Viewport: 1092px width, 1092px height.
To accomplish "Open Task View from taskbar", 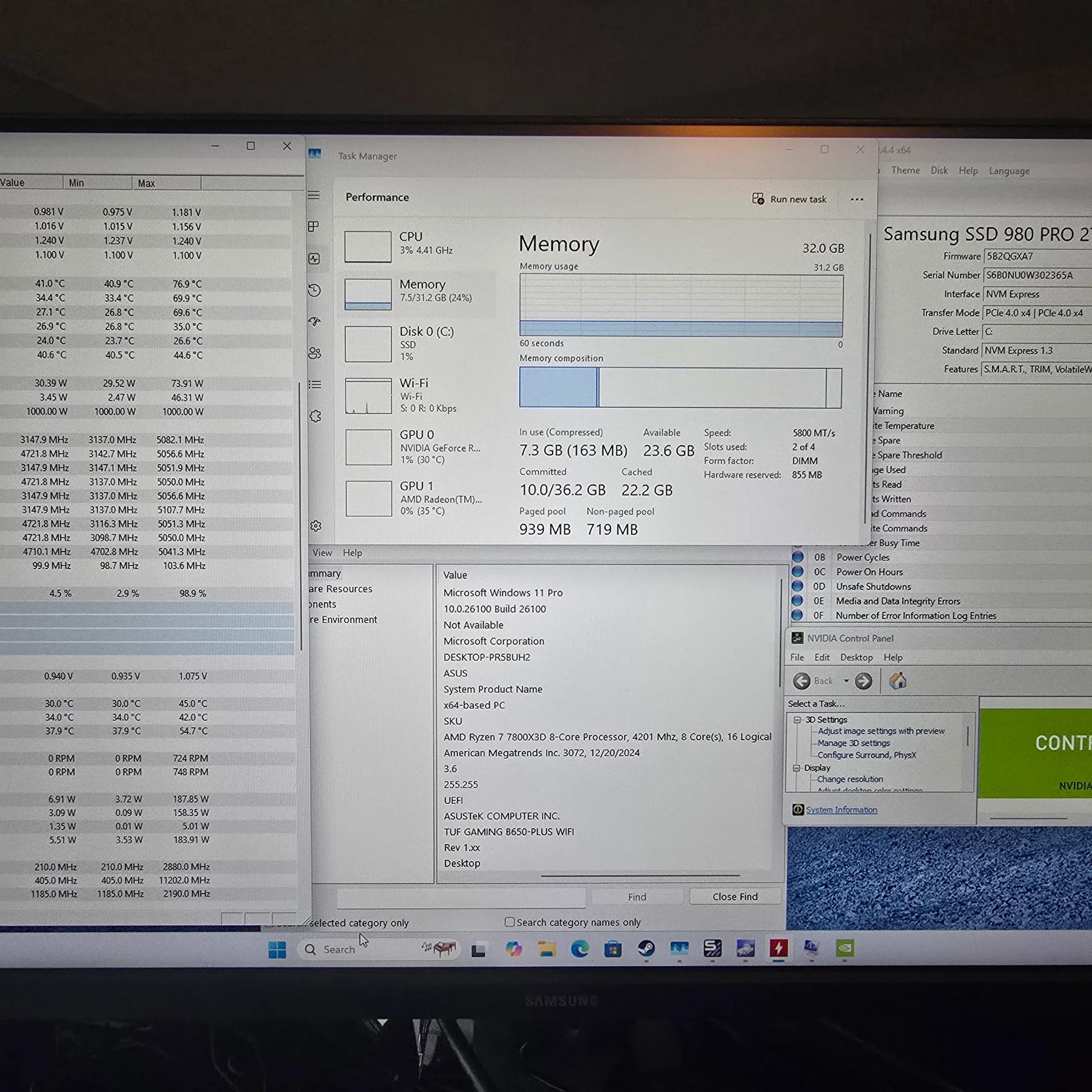I will point(479,950).
